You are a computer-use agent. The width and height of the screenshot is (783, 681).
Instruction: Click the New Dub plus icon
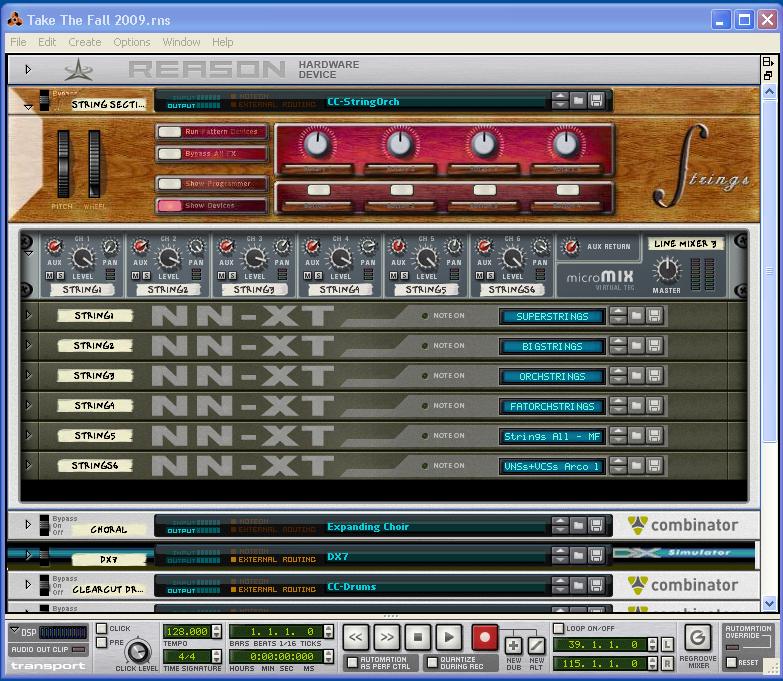[x=513, y=646]
